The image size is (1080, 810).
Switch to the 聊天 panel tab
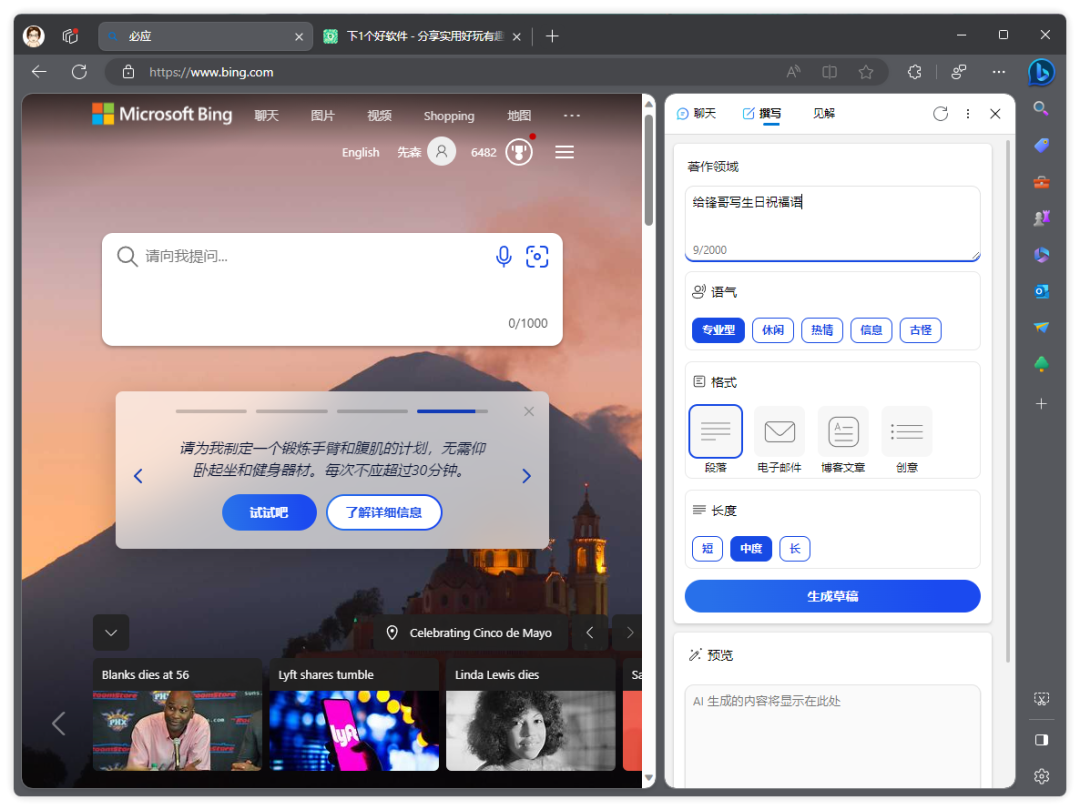pyautogui.click(x=696, y=113)
